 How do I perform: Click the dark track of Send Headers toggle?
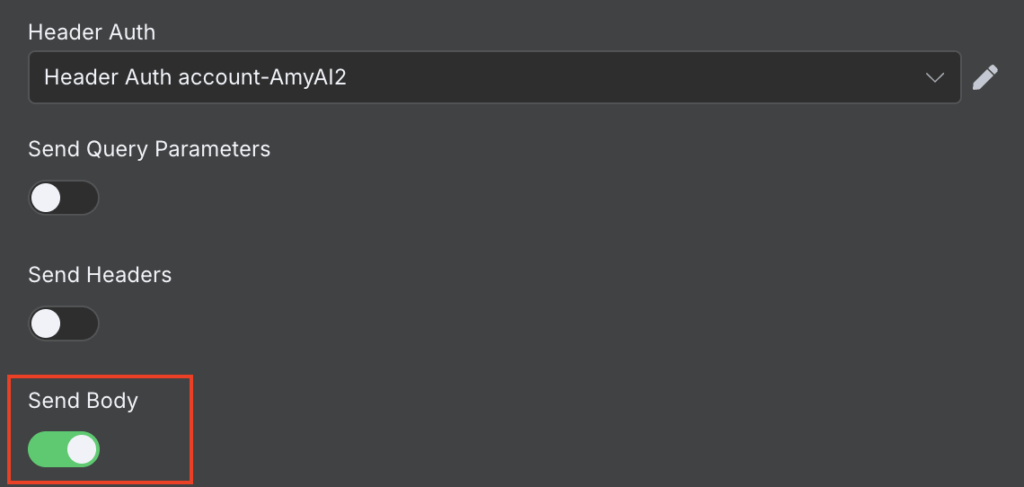tap(80, 323)
